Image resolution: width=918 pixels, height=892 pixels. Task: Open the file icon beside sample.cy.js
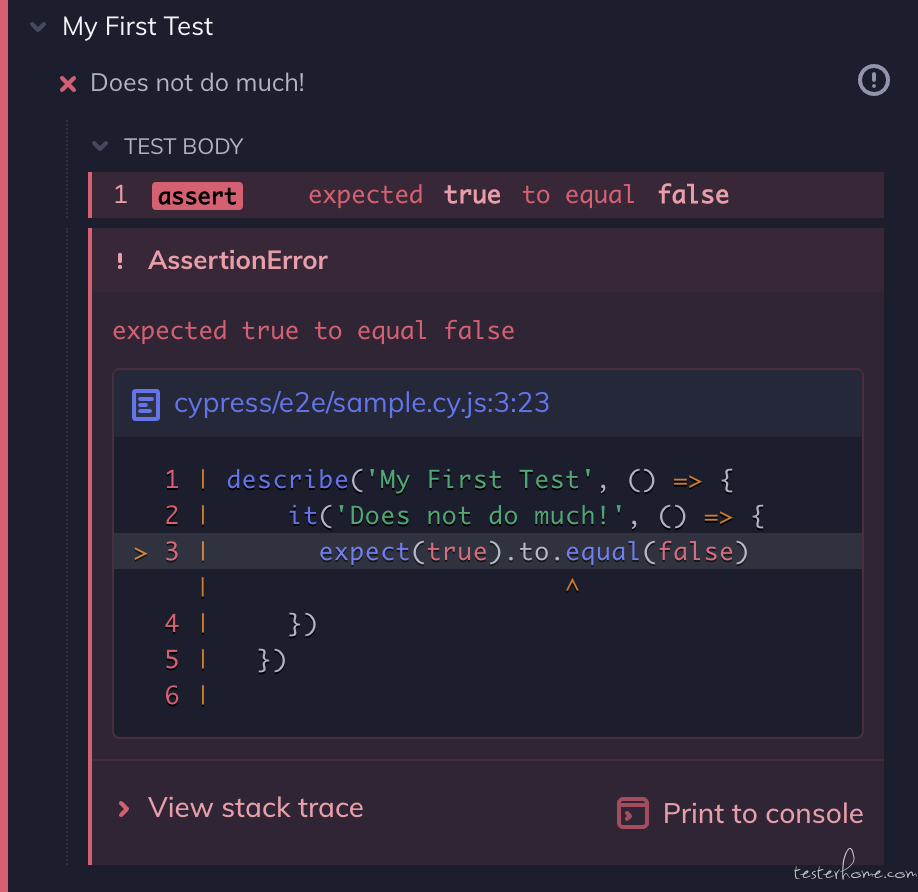146,404
